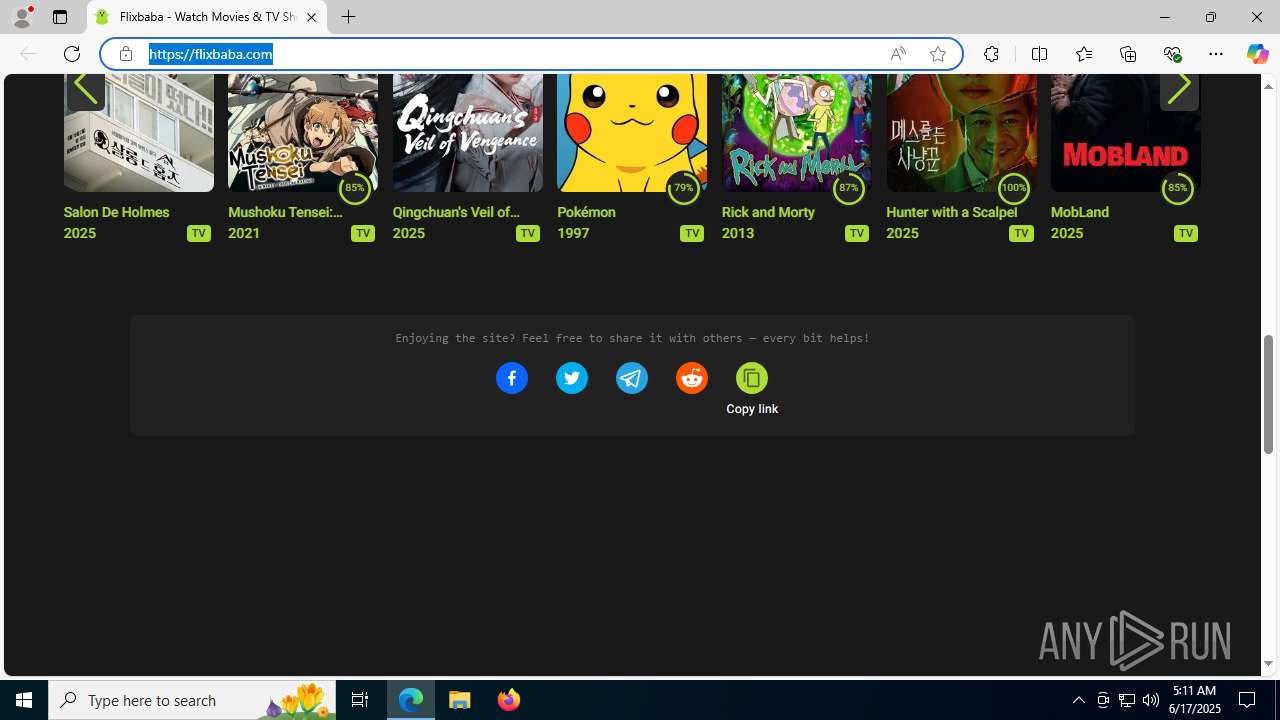Click TV badge under Pokémon

tap(692, 233)
